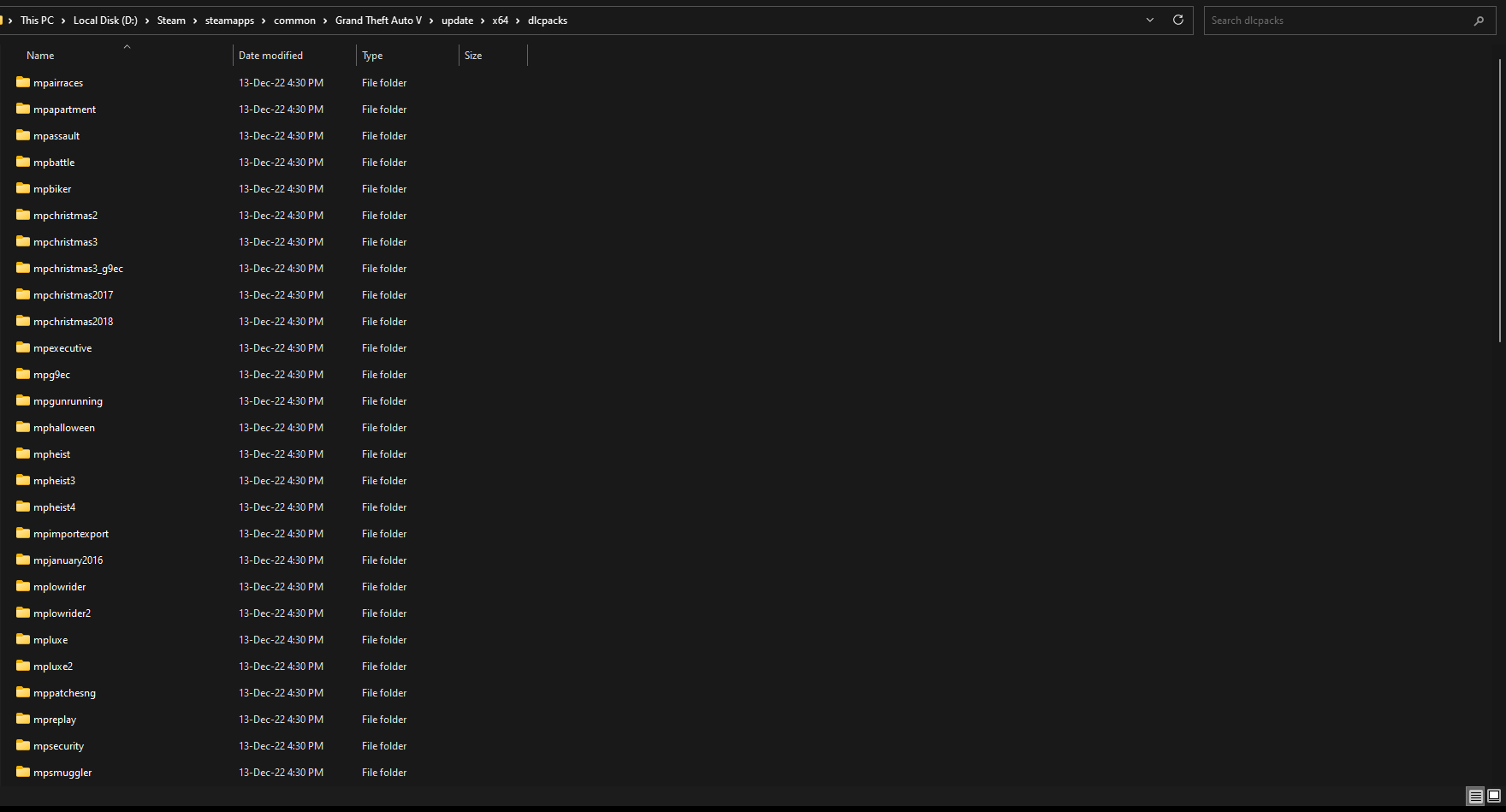The image size is (1506, 812).
Task: Go to Local Disk (D:) breadcrumb
Action: point(105,21)
